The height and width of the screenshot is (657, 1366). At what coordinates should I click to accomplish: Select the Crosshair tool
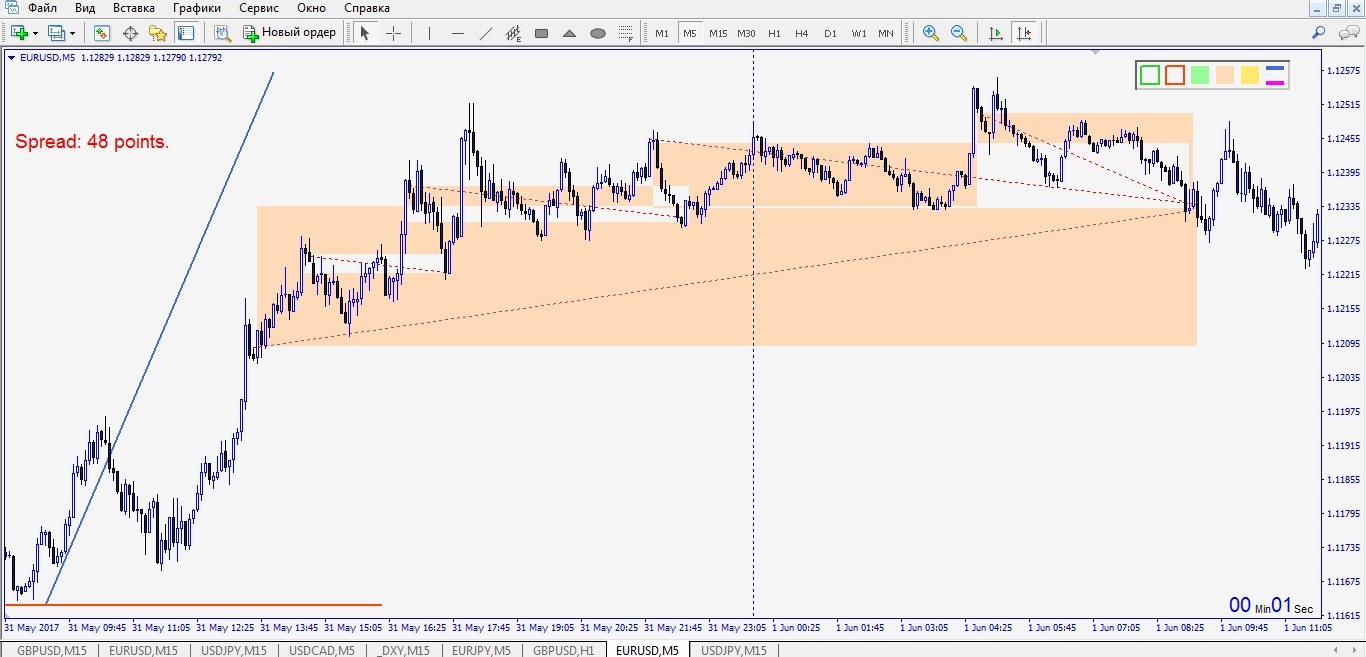point(393,33)
